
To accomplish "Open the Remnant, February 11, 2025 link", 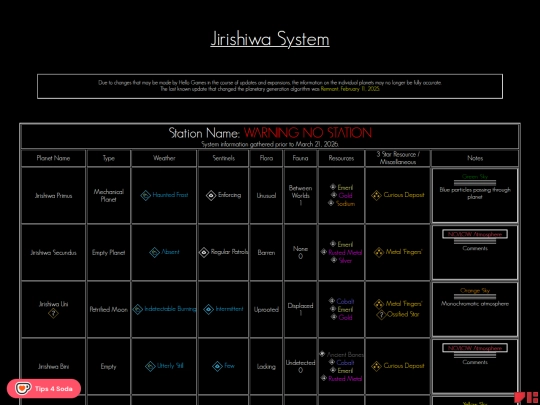I will tap(350, 89).
